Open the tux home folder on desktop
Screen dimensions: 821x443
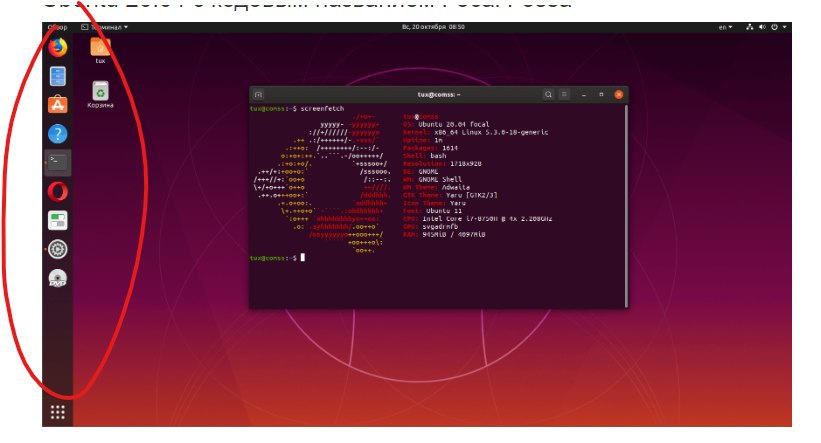(x=100, y=50)
